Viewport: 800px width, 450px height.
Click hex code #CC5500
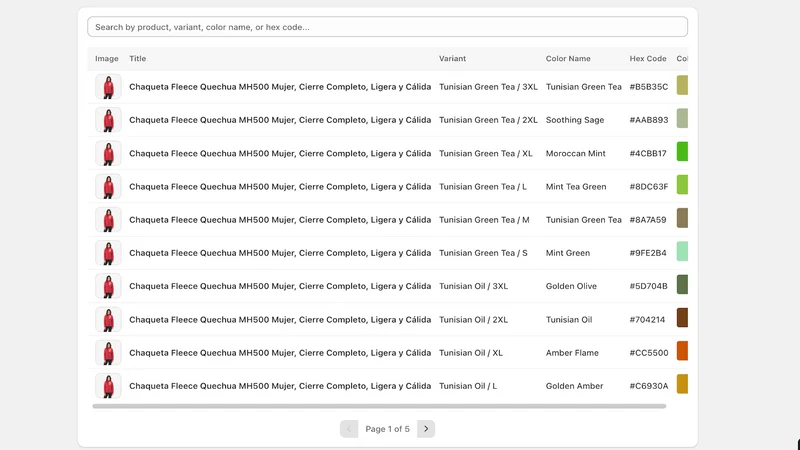[648, 353]
